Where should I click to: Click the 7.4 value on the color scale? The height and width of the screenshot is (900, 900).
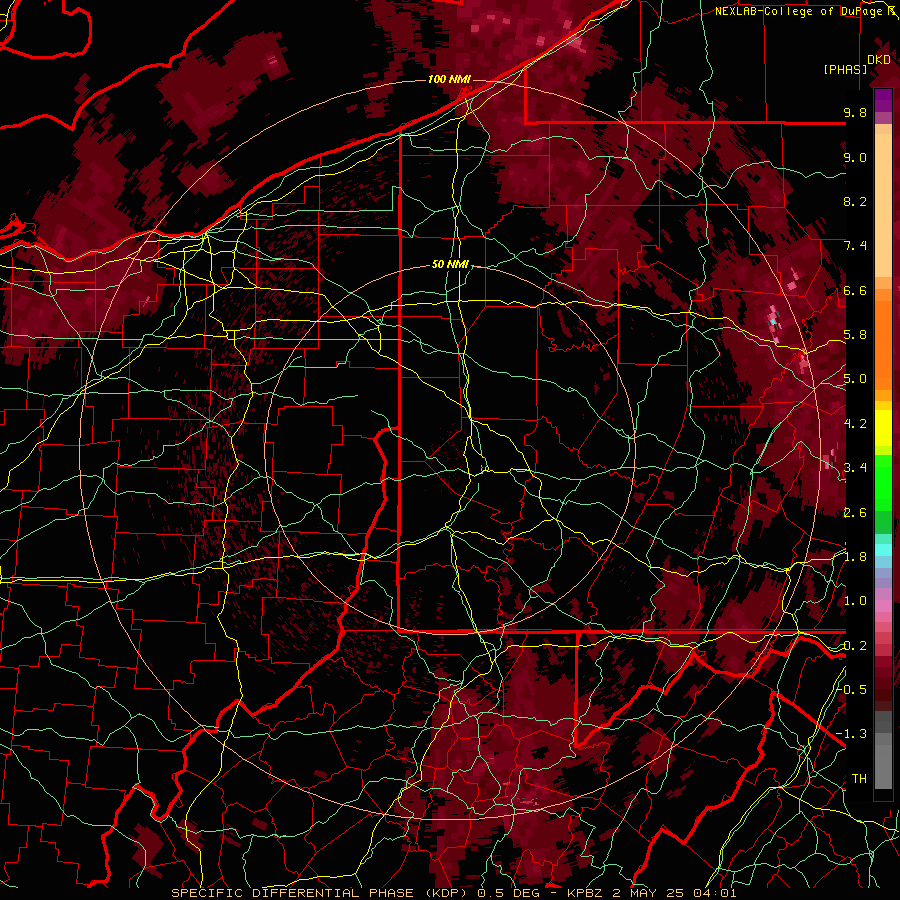coord(855,246)
